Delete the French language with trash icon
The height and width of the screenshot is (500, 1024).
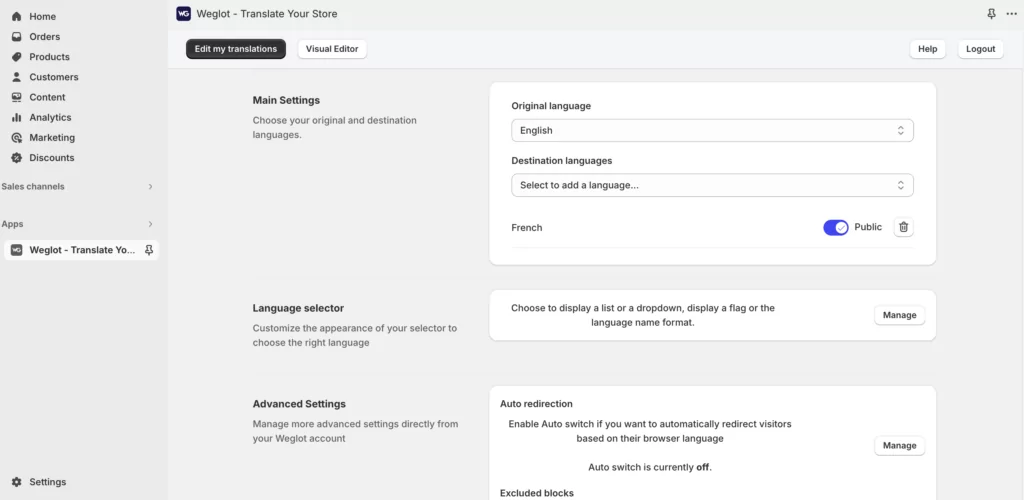[903, 227]
